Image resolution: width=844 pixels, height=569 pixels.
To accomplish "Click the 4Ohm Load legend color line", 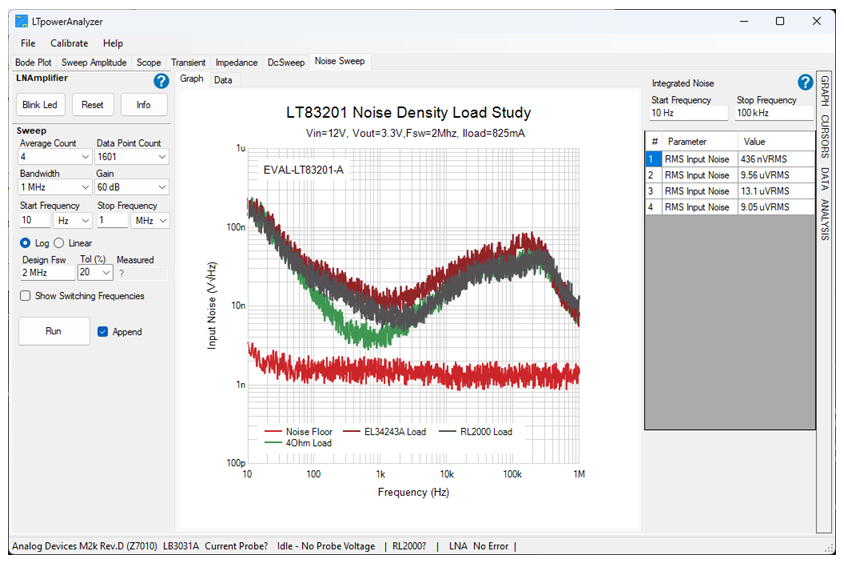I will pyautogui.click(x=273, y=443).
